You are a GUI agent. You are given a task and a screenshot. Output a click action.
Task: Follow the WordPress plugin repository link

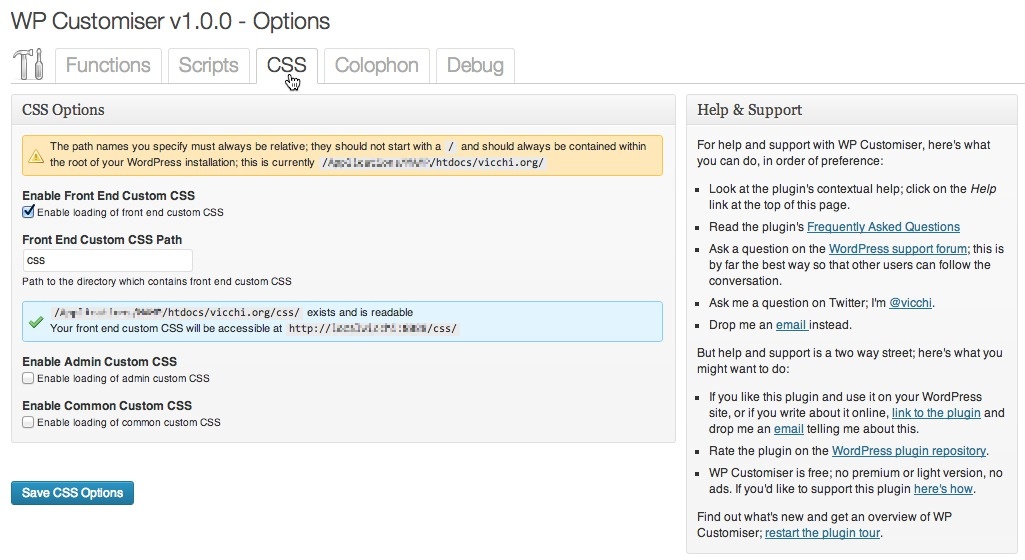[x=909, y=451]
